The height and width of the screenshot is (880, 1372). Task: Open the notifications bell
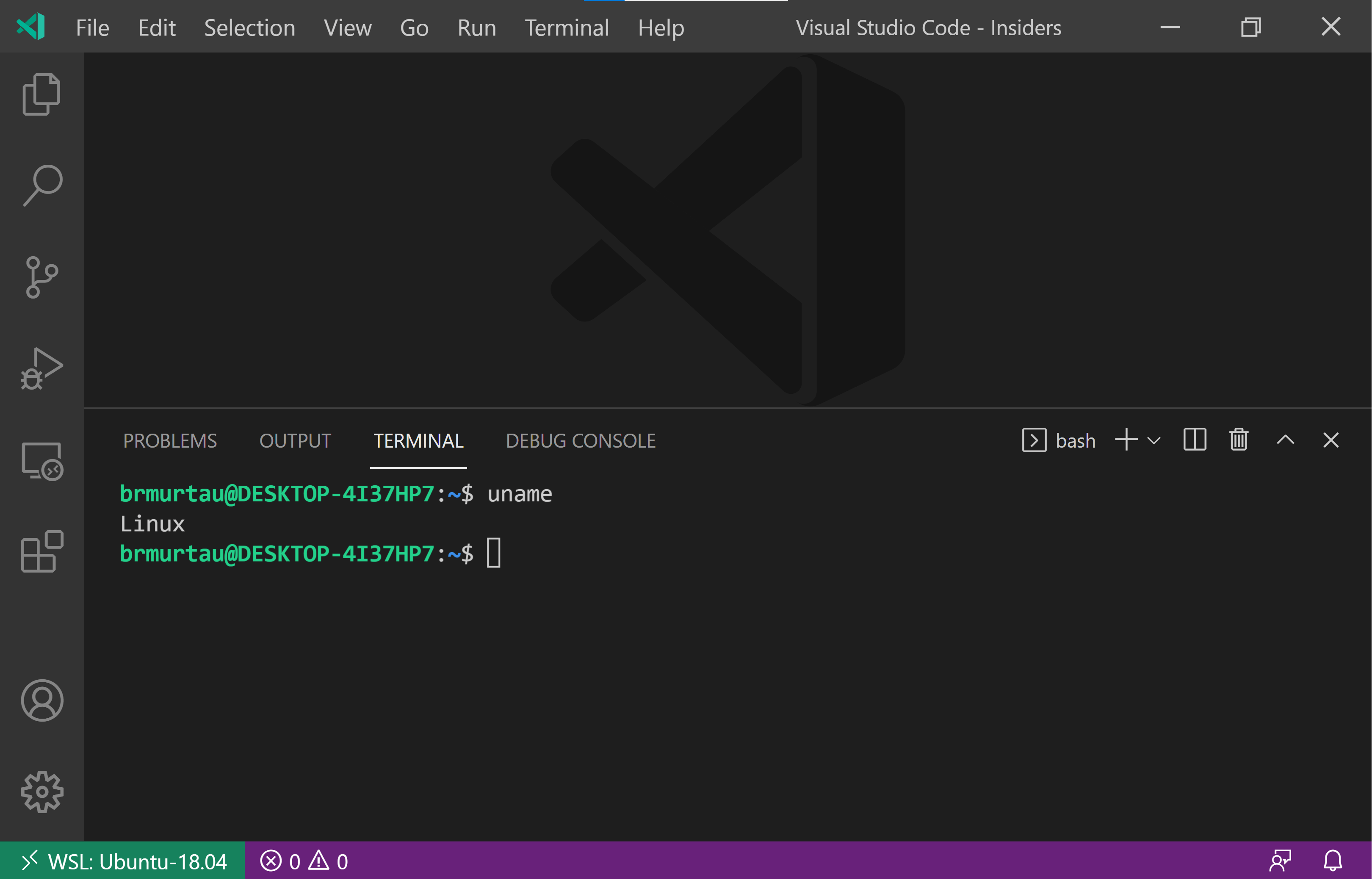pyautogui.click(x=1333, y=861)
